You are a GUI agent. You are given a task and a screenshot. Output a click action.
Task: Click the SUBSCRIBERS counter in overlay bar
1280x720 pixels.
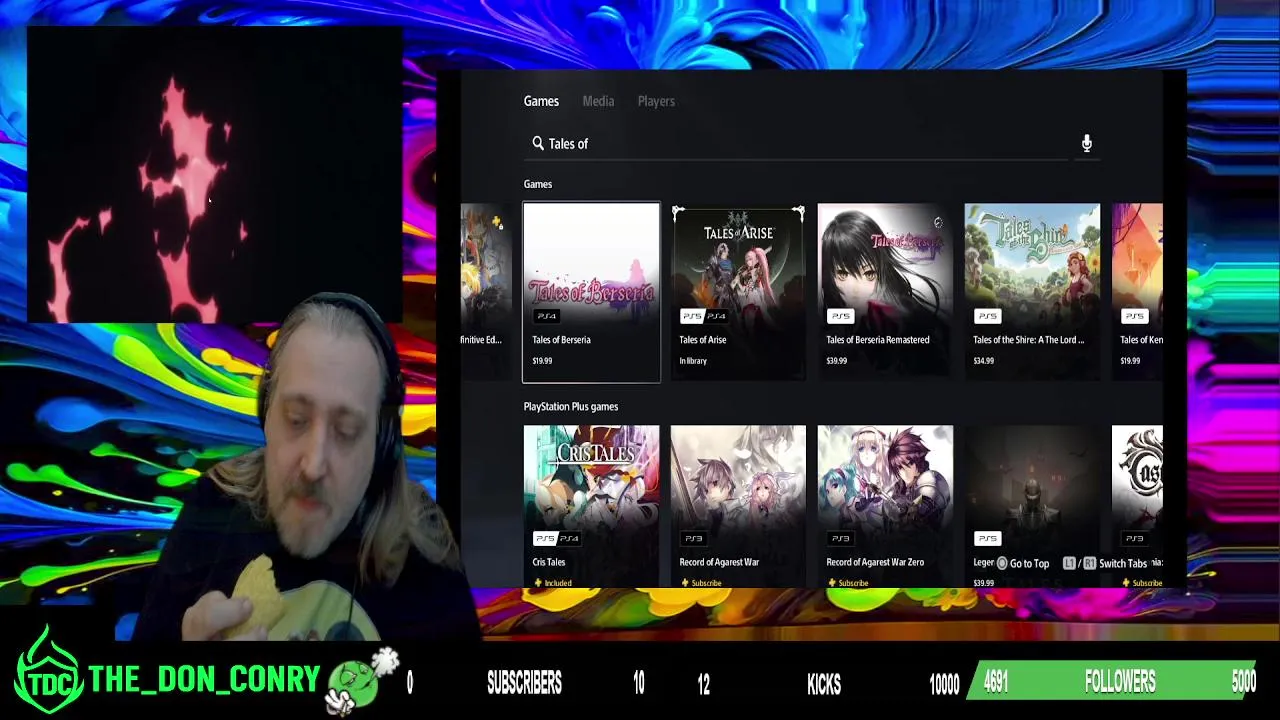point(524,683)
